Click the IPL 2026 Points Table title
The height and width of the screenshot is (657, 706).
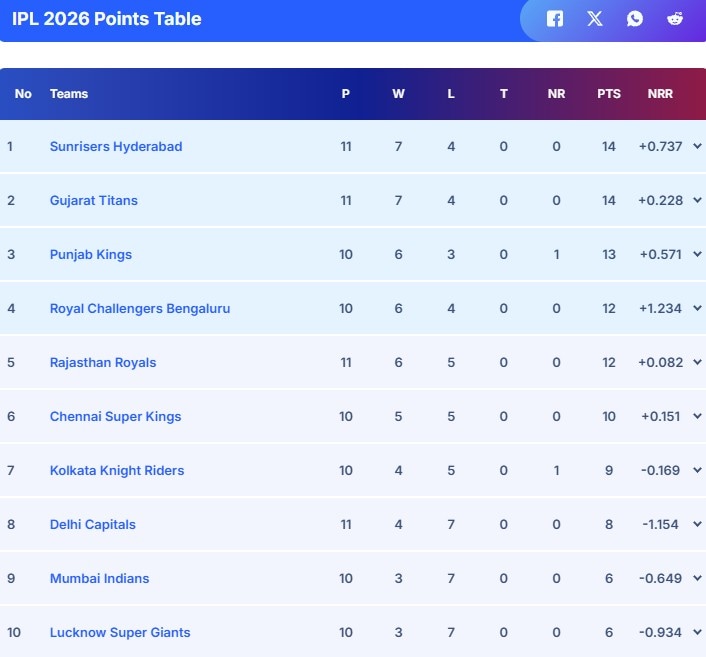coord(107,19)
